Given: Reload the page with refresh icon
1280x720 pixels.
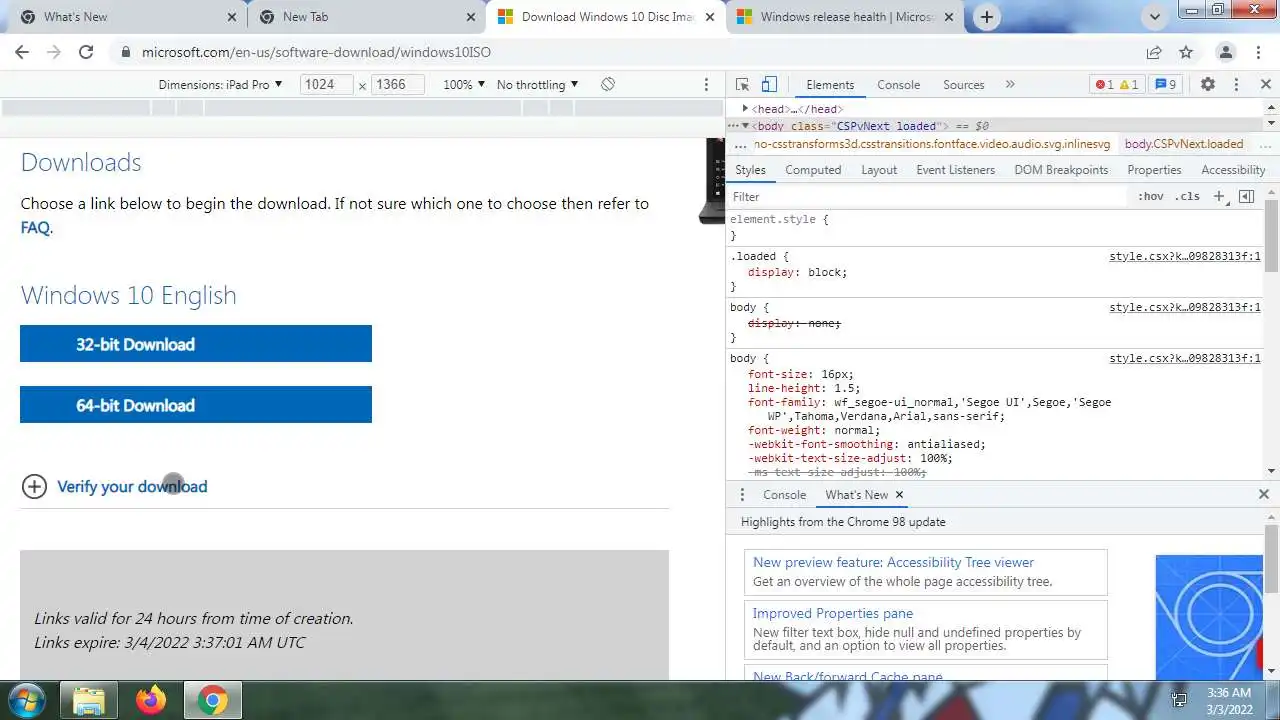Looking at the screenshot, I should pyautogui.click(x=86, y=52).
